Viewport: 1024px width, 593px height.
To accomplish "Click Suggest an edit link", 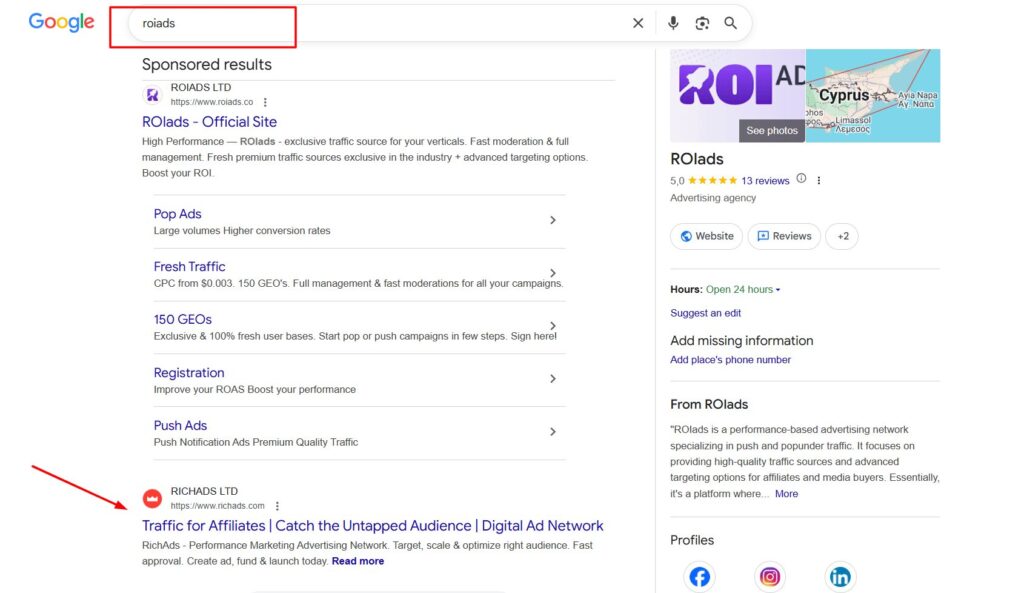I will coord(705,313).
